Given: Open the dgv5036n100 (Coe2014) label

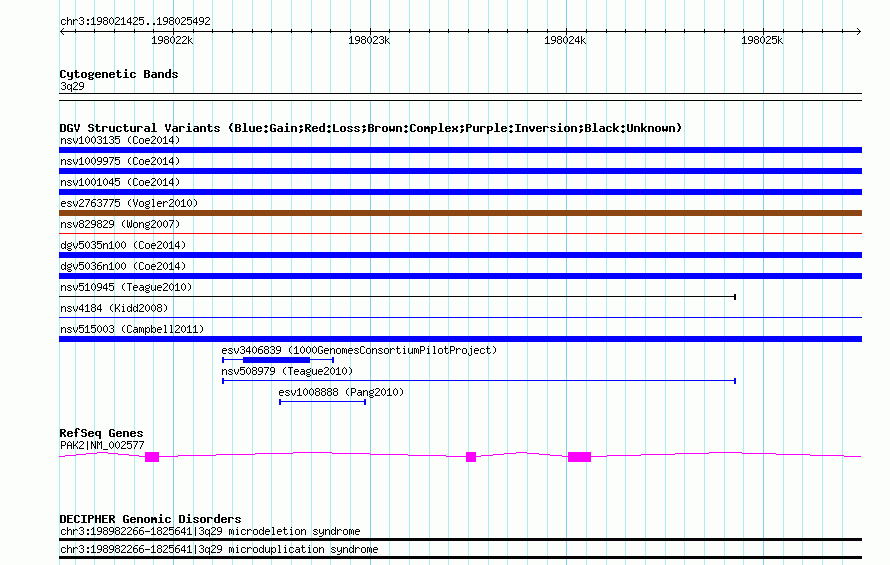Looking at the screenshot, I should [123, 266].
